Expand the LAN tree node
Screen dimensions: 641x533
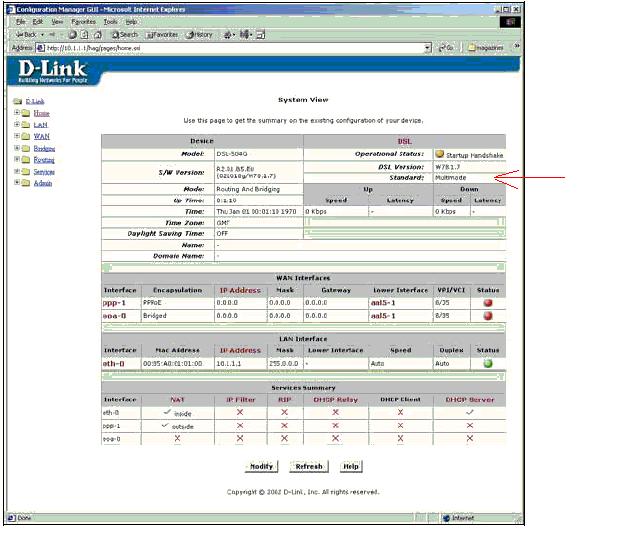(x=17, y=124)
